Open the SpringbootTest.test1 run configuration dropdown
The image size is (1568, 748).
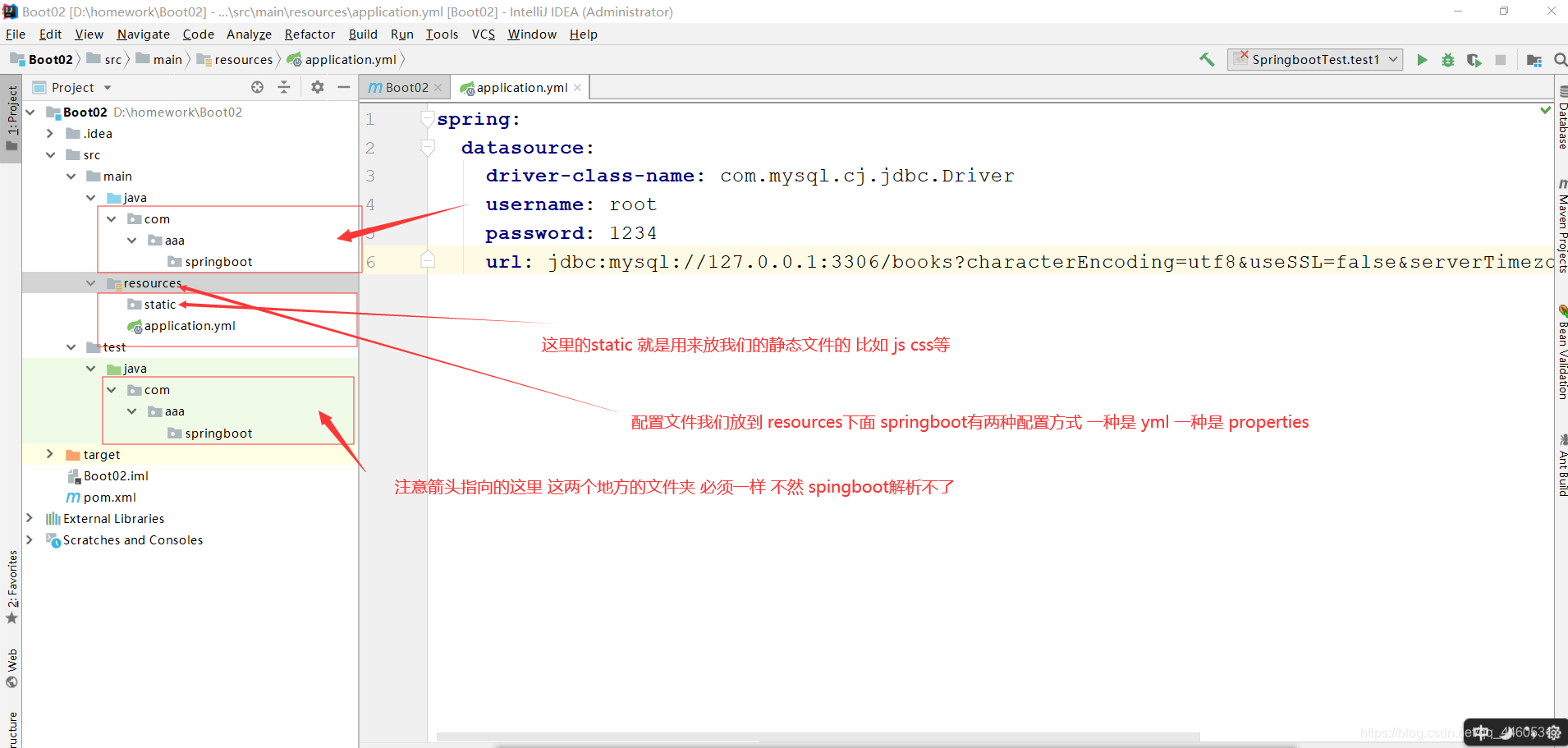pyautogui.click(x=1314, y=59)
